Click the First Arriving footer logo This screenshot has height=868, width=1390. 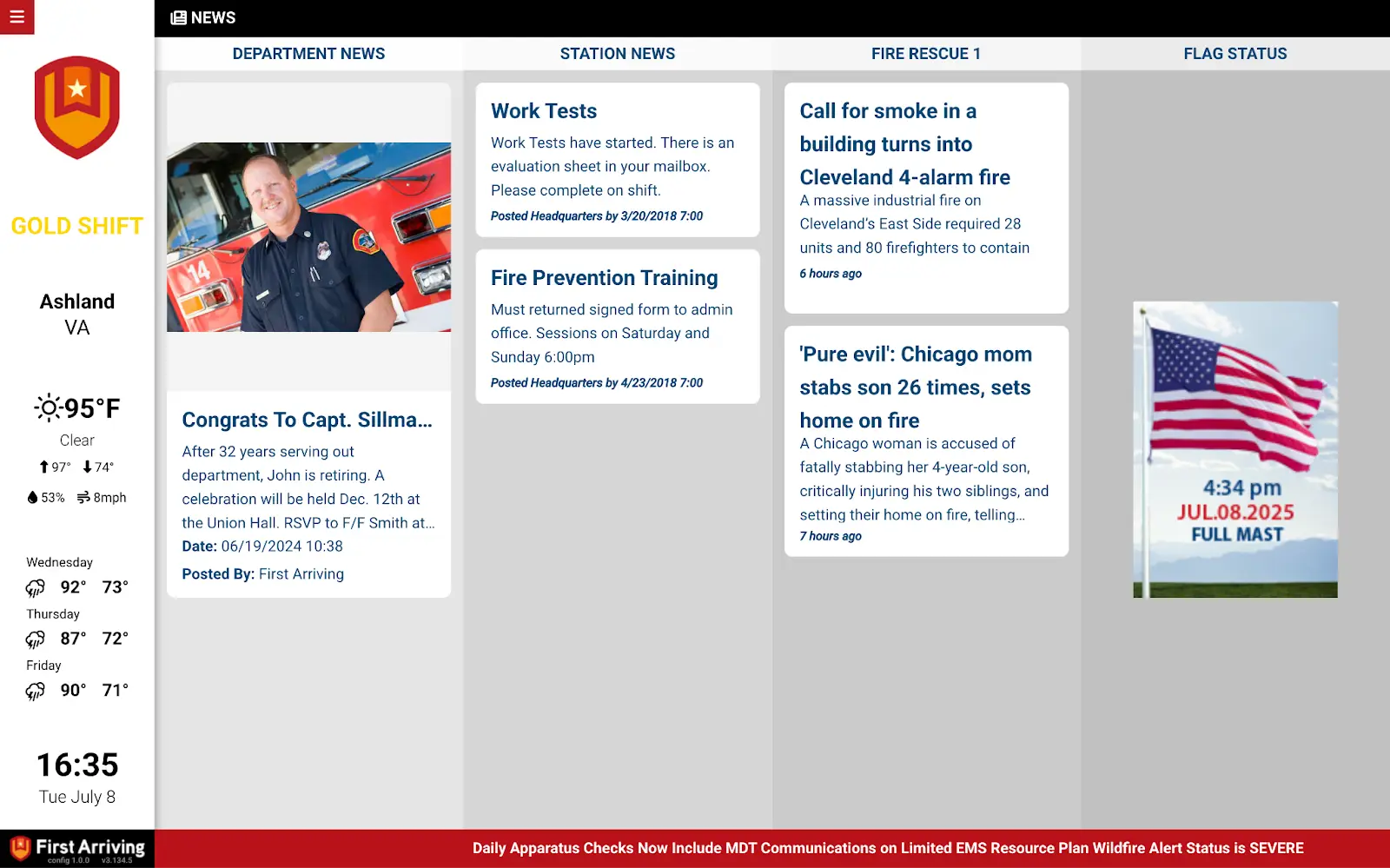point(77,848)
